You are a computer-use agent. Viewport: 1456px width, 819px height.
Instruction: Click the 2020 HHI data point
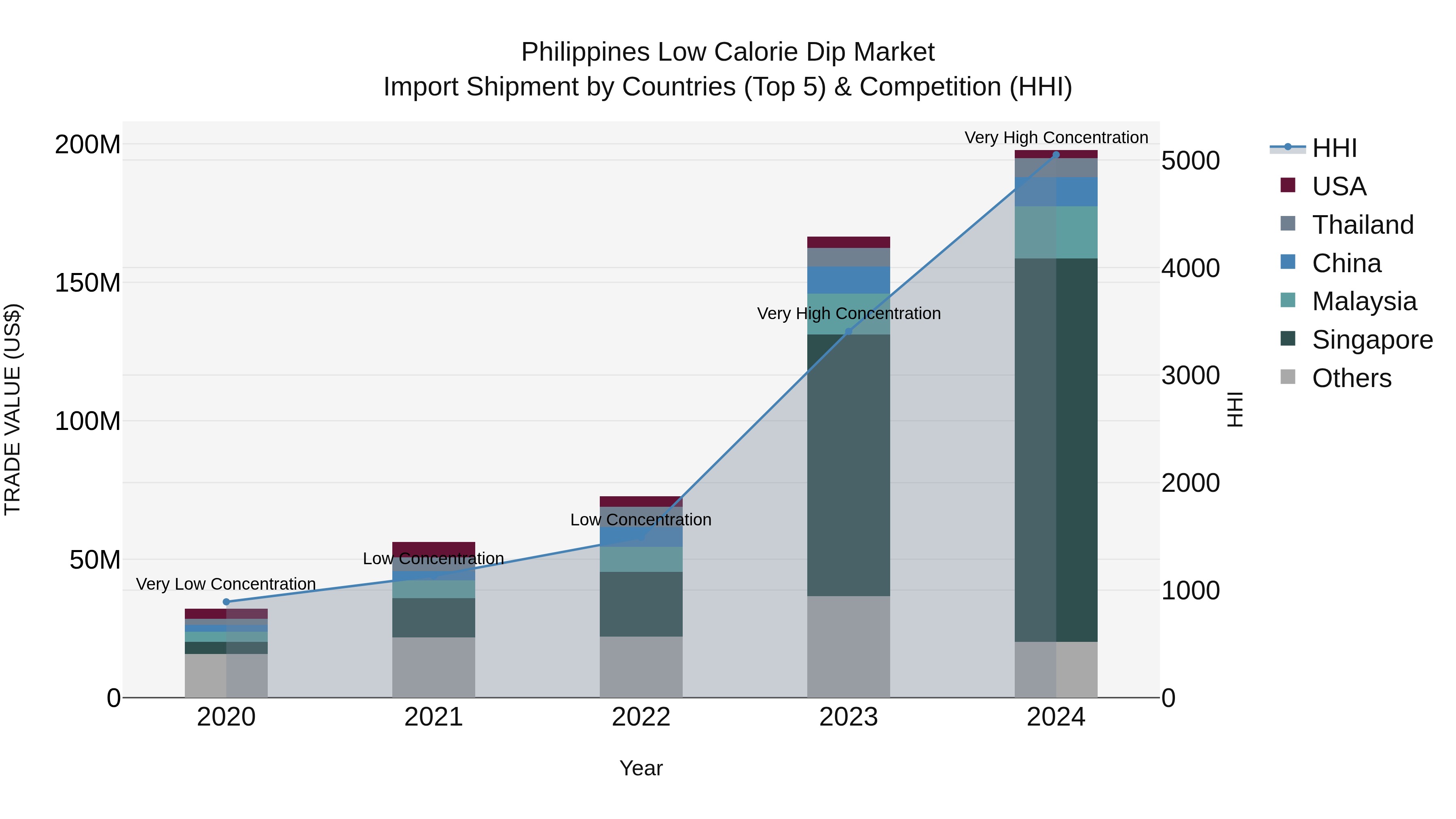226,602
